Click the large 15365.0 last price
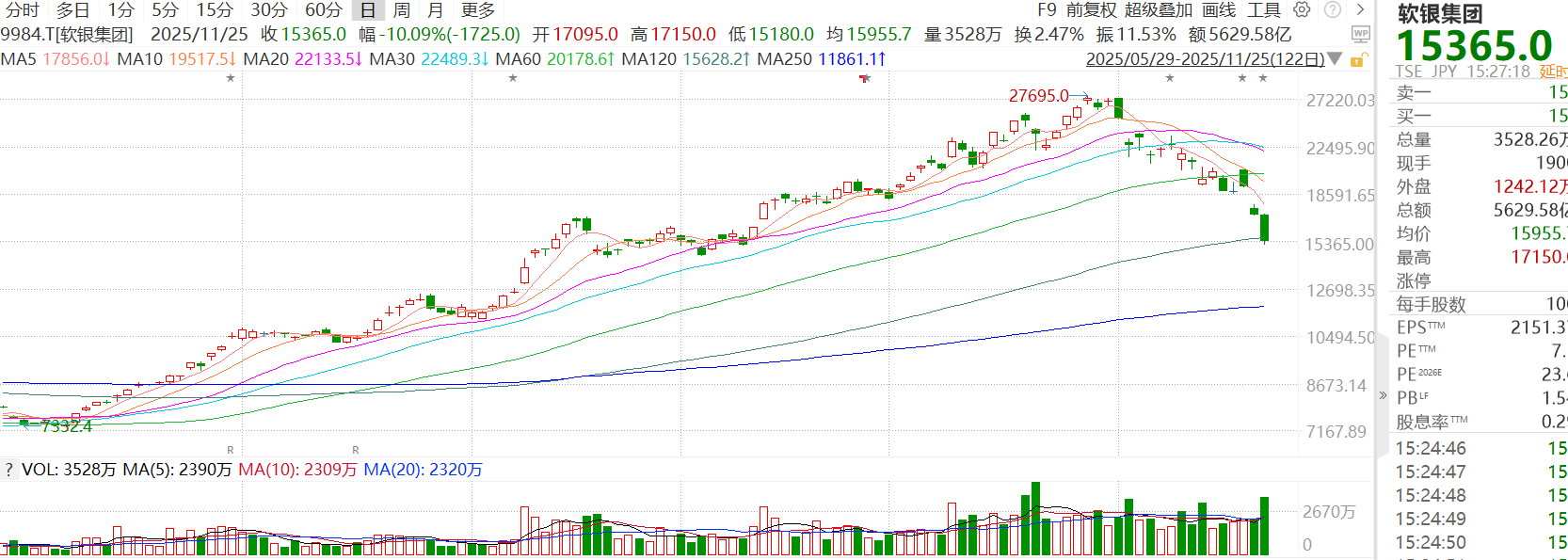This screenshot has width=1568, height=560. 1474,45
